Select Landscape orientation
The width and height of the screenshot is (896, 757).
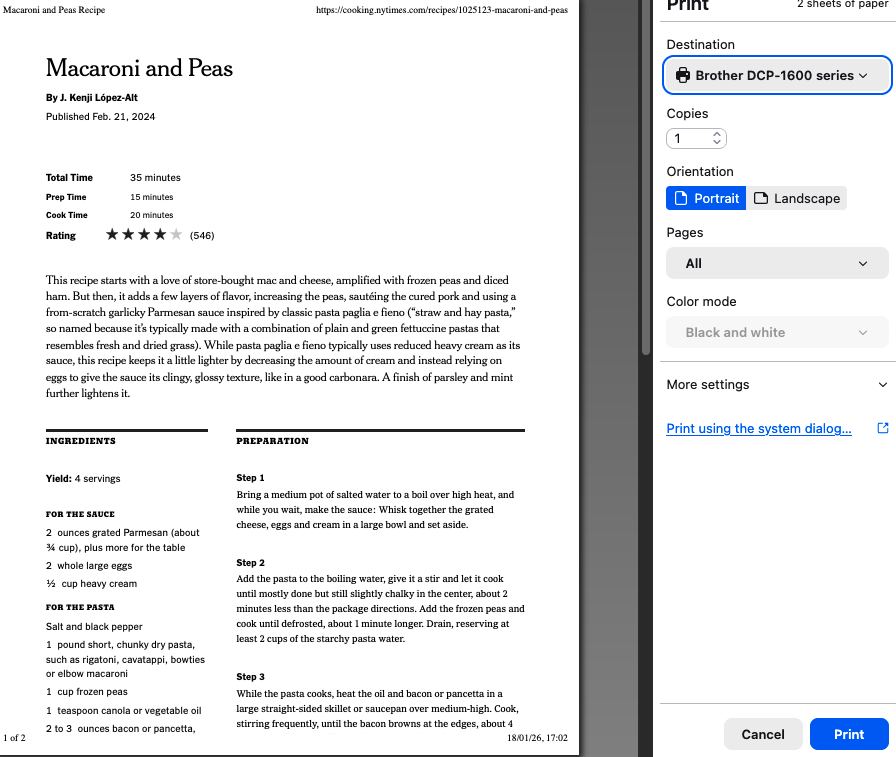point(797,198)
